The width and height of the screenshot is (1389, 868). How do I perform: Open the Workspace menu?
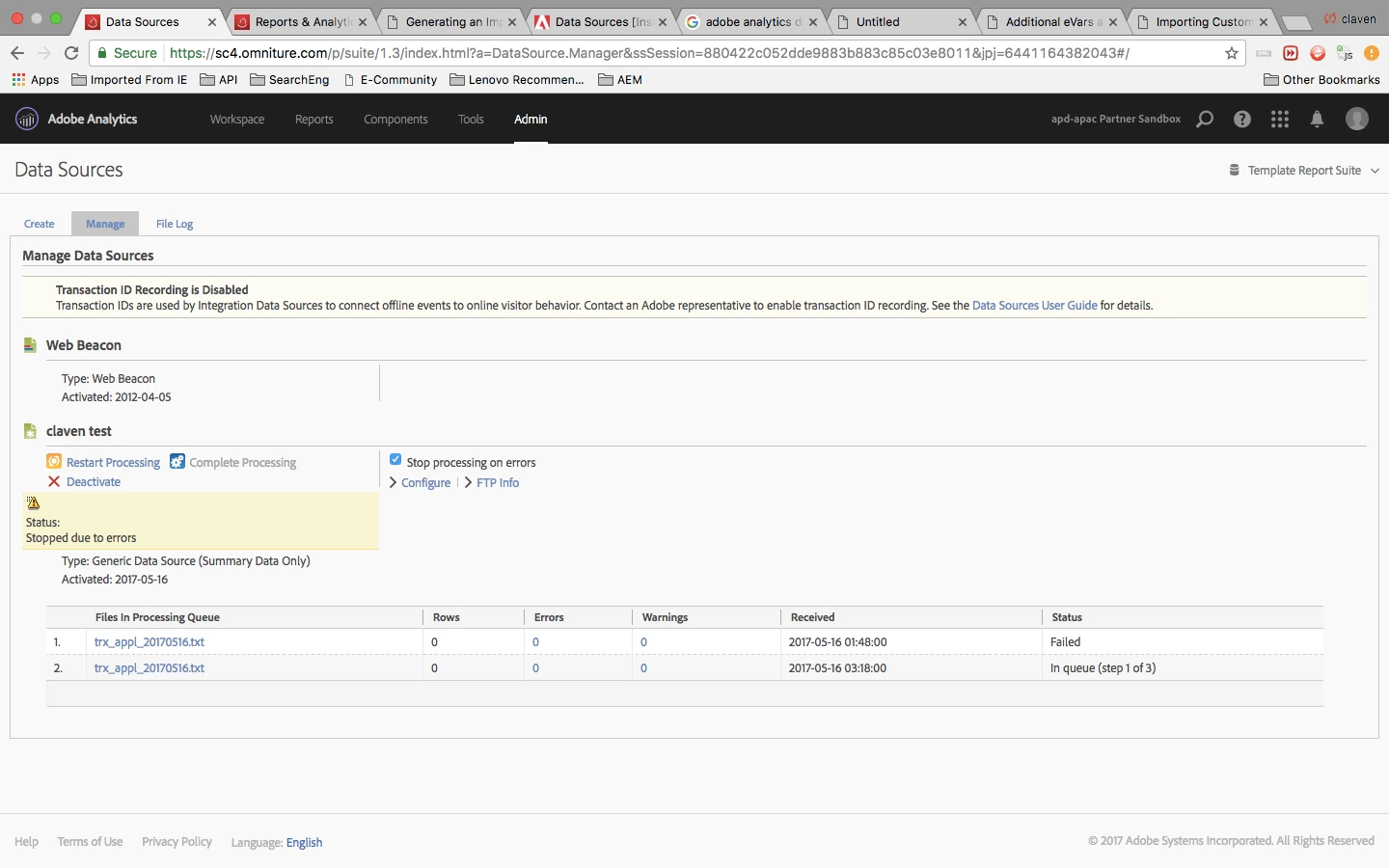point(237,119)
